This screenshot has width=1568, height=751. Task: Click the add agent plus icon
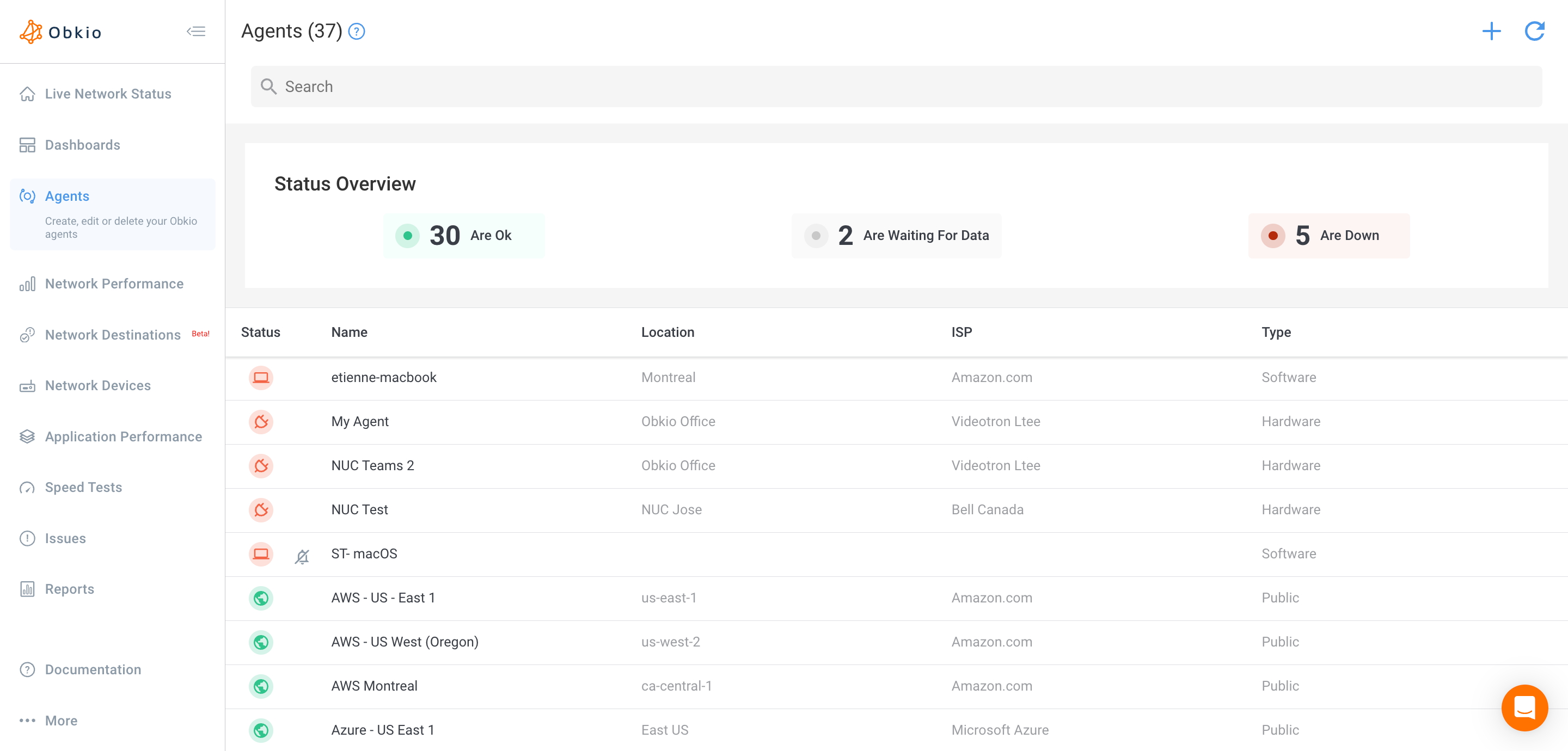pos(1491,31)
